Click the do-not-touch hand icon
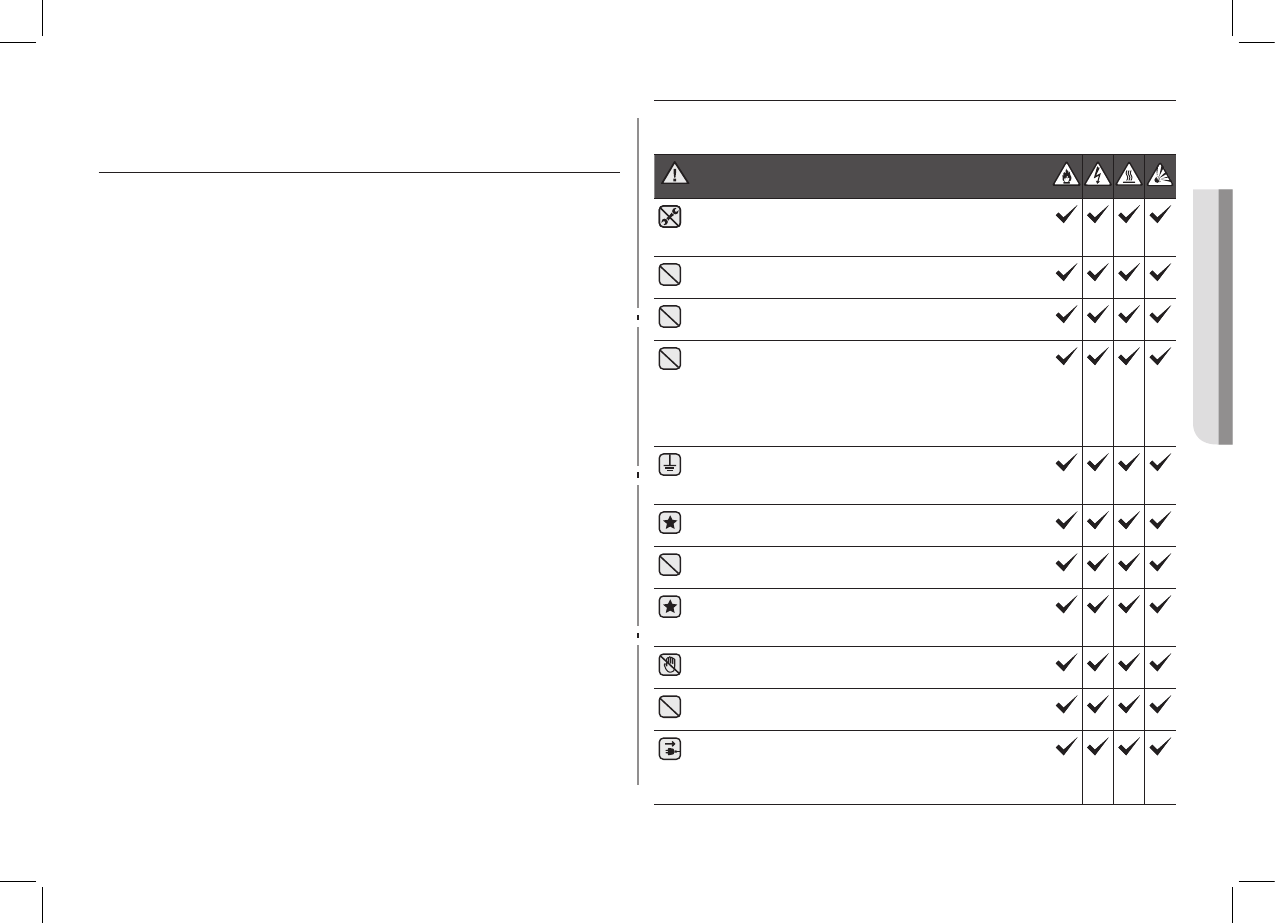The height and width of the screenshot is (923, 1275). pyautogui.click(x=670, y=664)
